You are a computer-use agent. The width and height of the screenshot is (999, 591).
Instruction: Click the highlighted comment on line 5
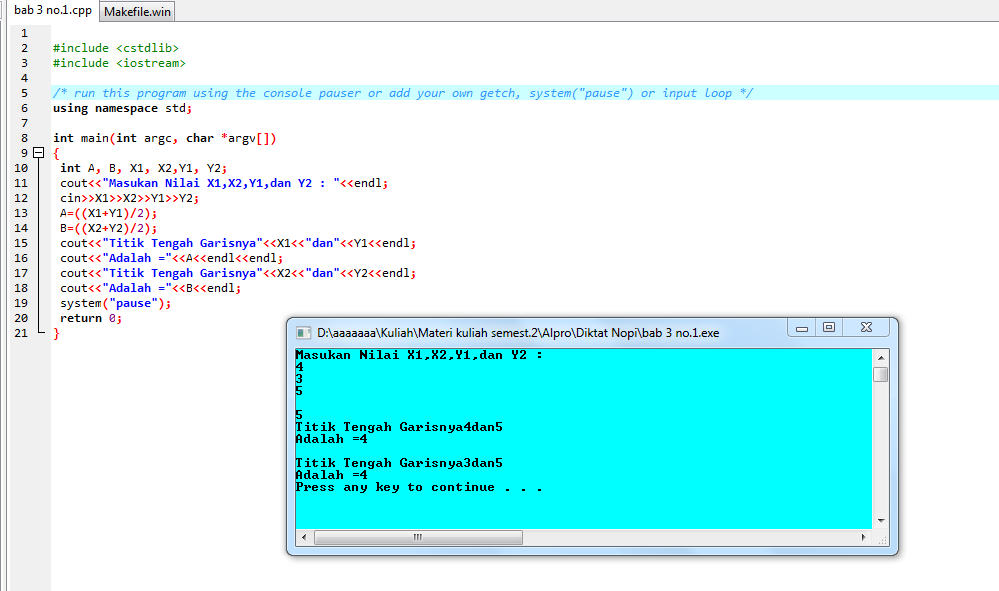pyautogui.click(x=403, y=93)
